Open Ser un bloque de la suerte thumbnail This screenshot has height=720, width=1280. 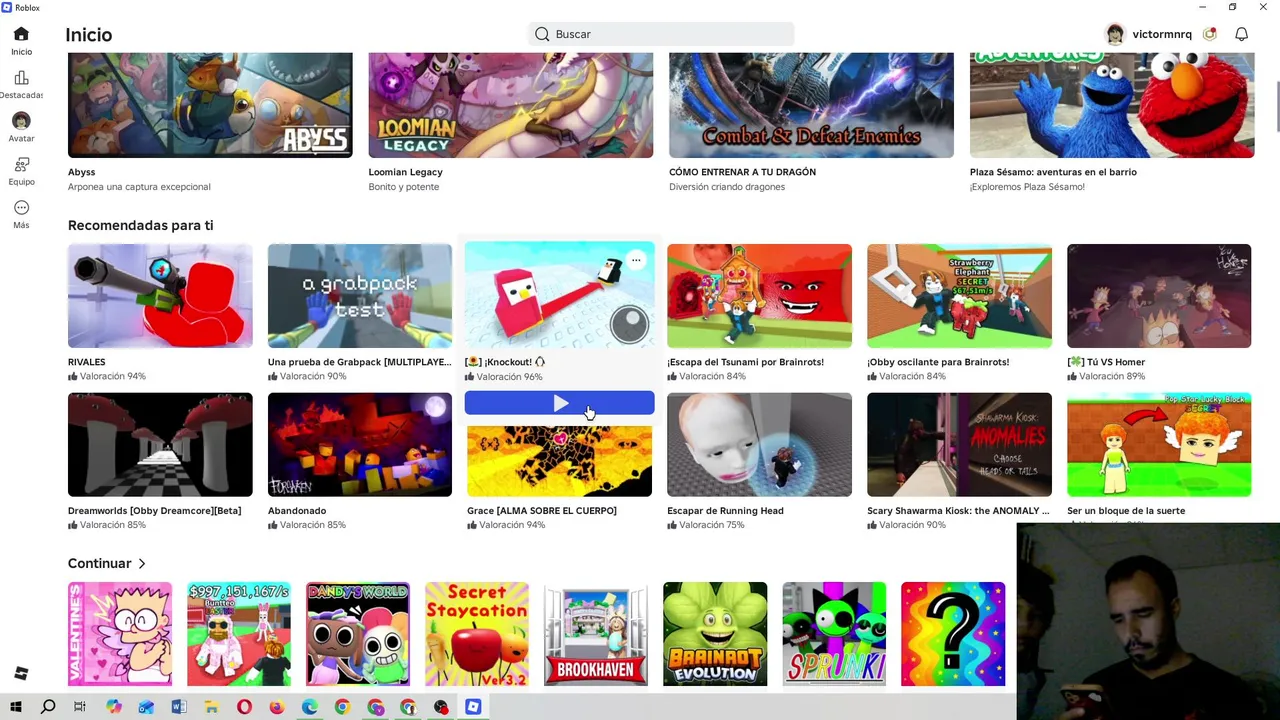1159,445
